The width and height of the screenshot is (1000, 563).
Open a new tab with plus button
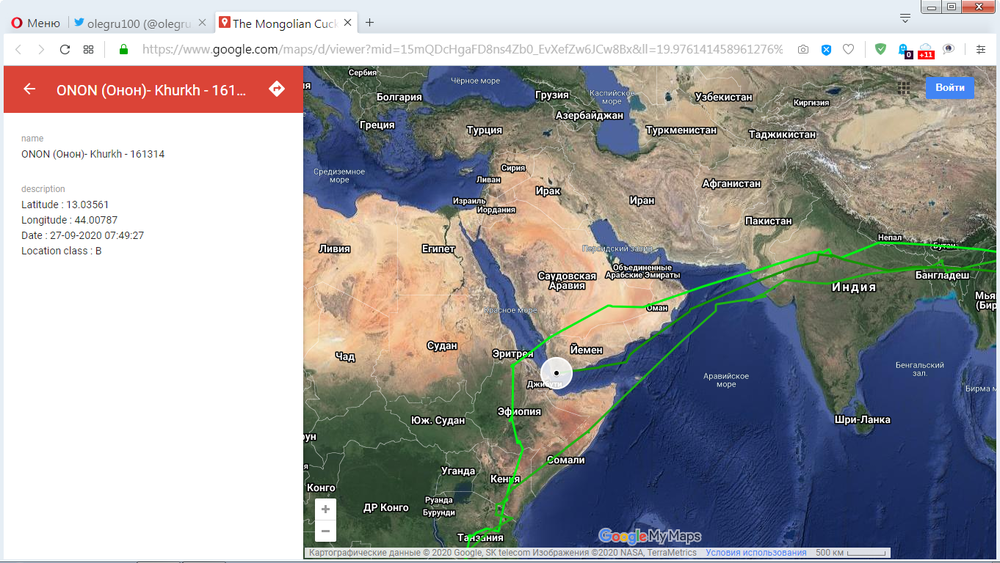369,22
